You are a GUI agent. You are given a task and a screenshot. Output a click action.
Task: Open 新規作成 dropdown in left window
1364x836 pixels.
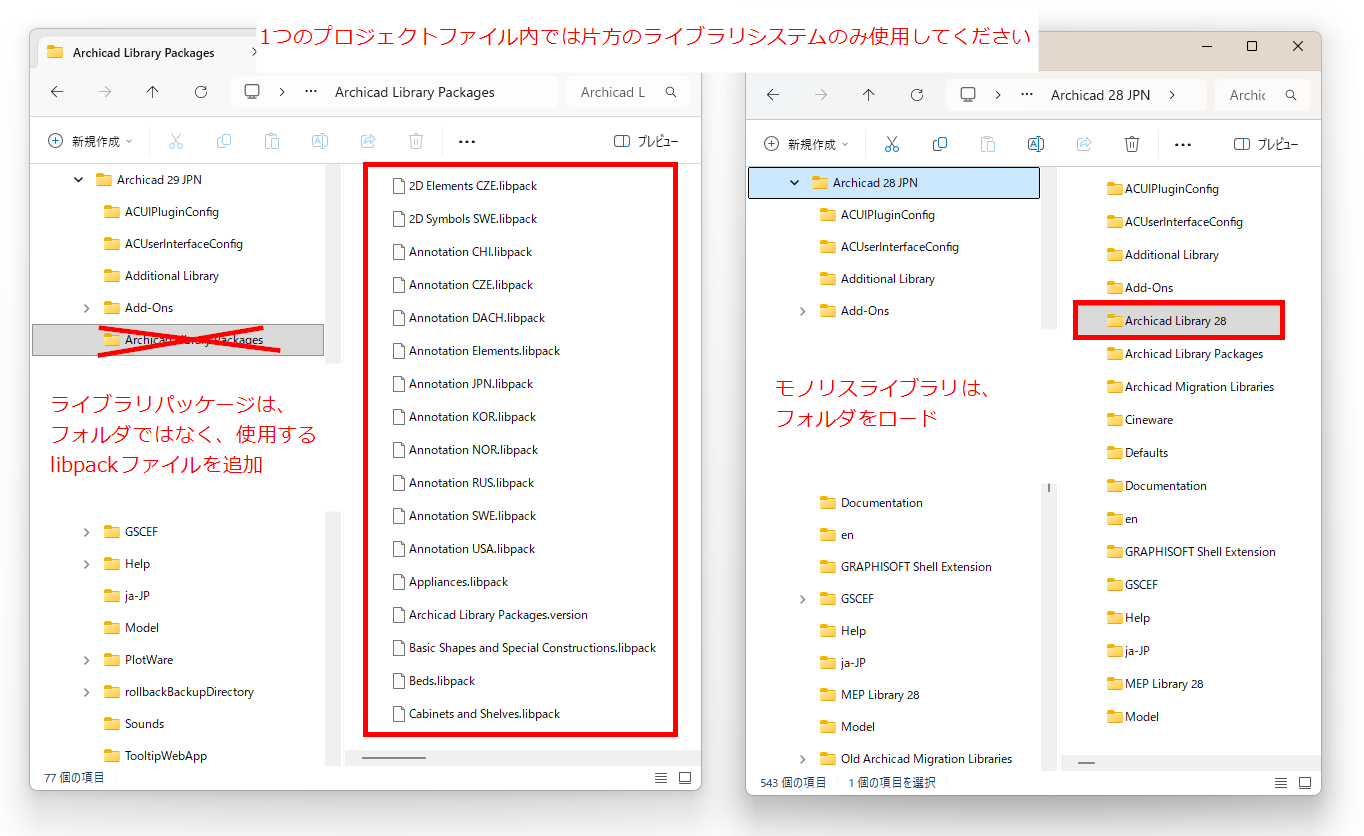(x=91, y=141)
